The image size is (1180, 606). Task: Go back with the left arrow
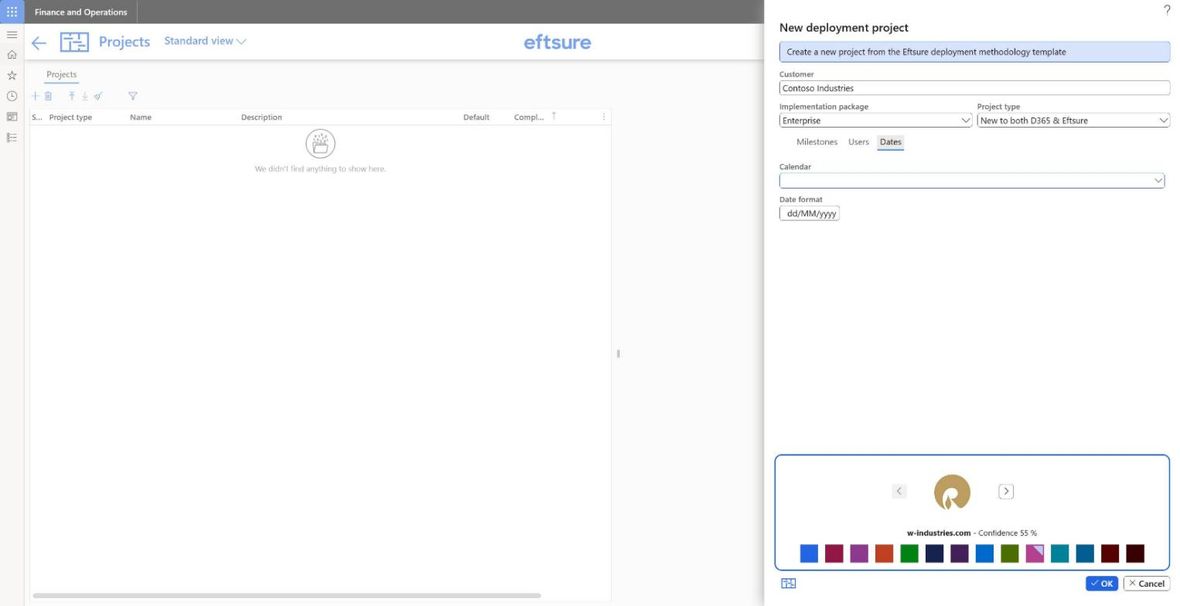coord(38,43)
